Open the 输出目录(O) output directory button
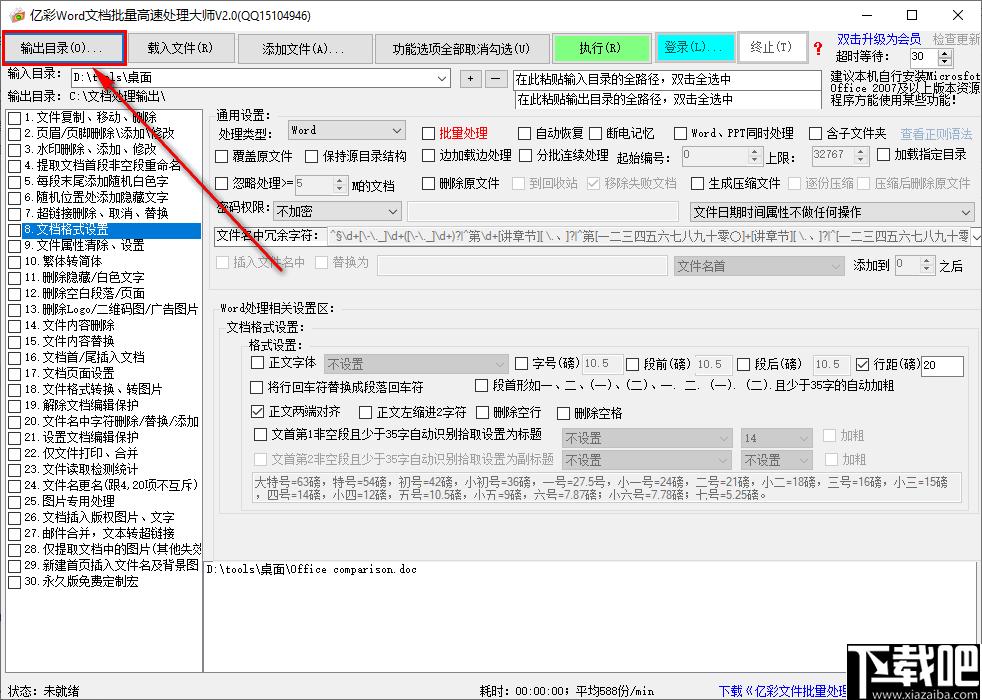This screenshot has height=700, width=982. pos(65,48)
